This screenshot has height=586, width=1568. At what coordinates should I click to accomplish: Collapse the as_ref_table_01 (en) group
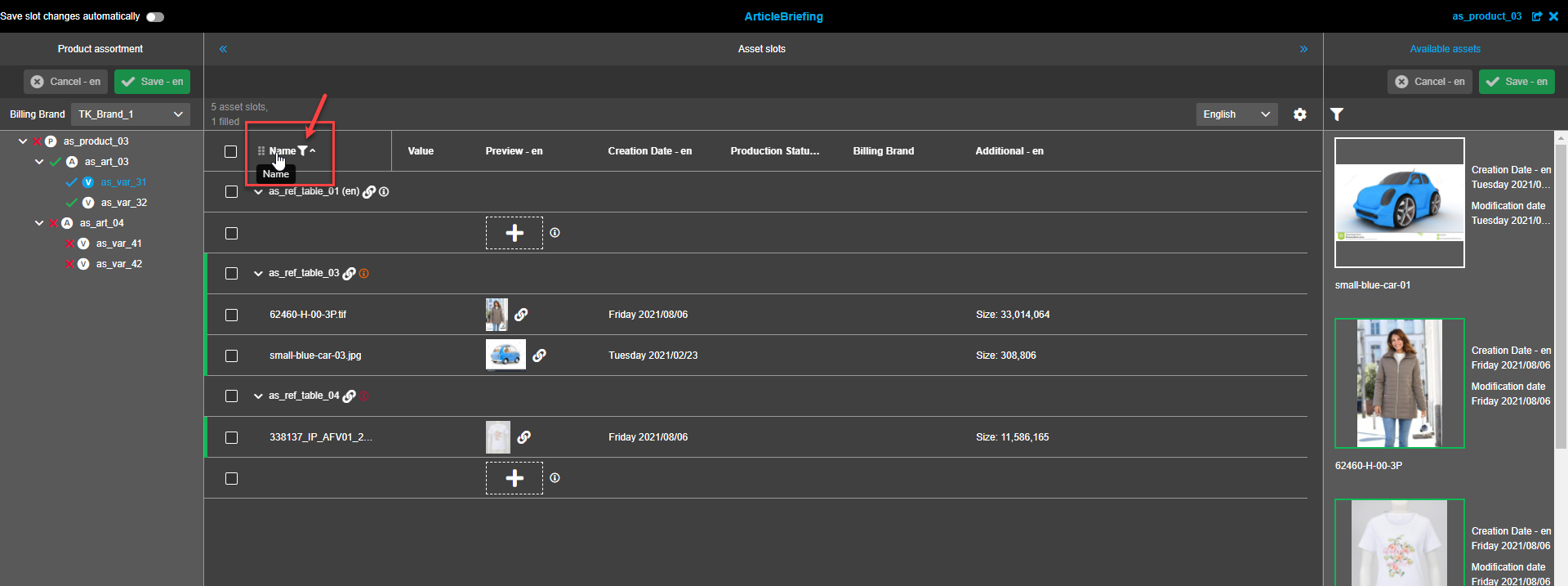coord(258,192)
